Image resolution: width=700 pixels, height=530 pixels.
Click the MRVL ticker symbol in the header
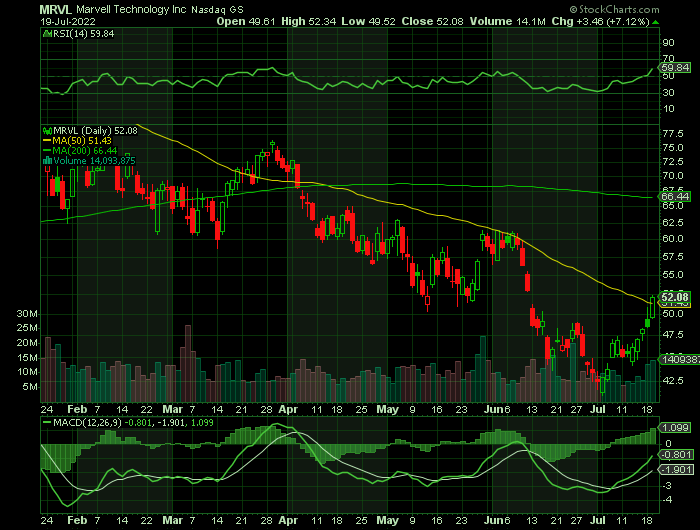[56, 9]
